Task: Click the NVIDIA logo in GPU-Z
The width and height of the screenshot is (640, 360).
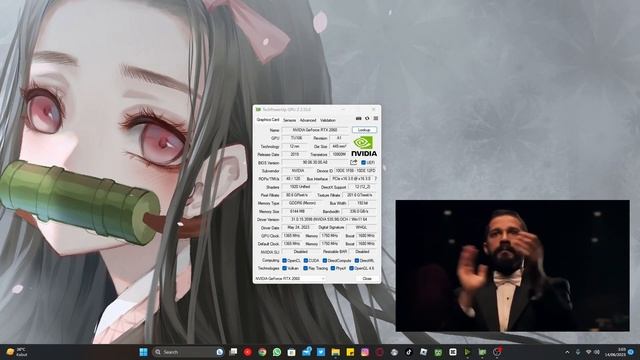Action: 364,147
